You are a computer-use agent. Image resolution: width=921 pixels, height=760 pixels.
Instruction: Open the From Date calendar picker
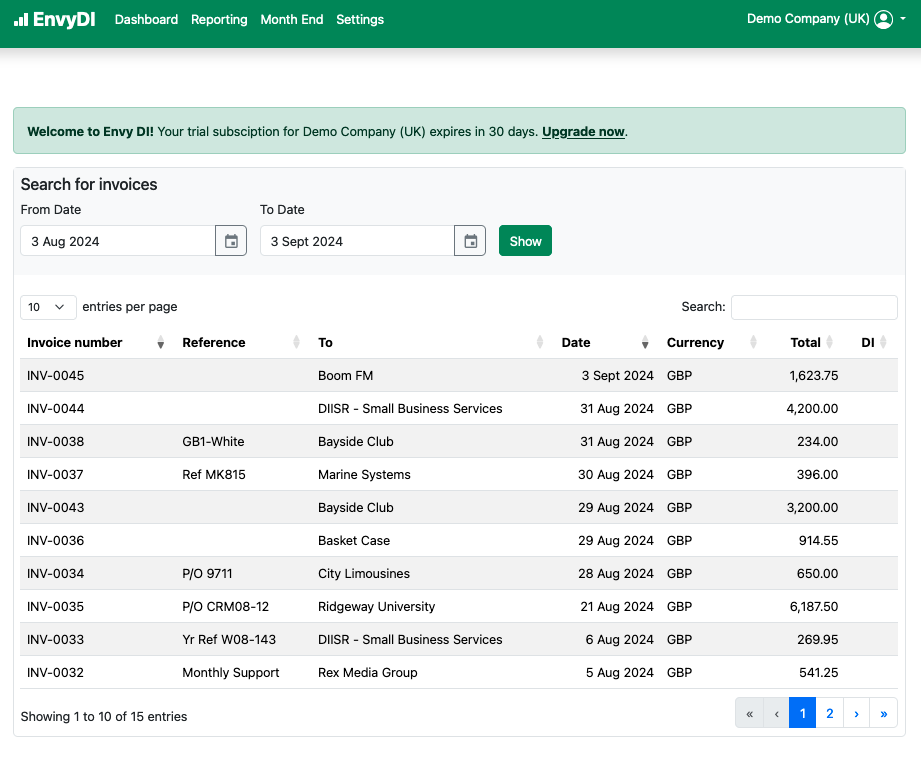click(231, 241)
